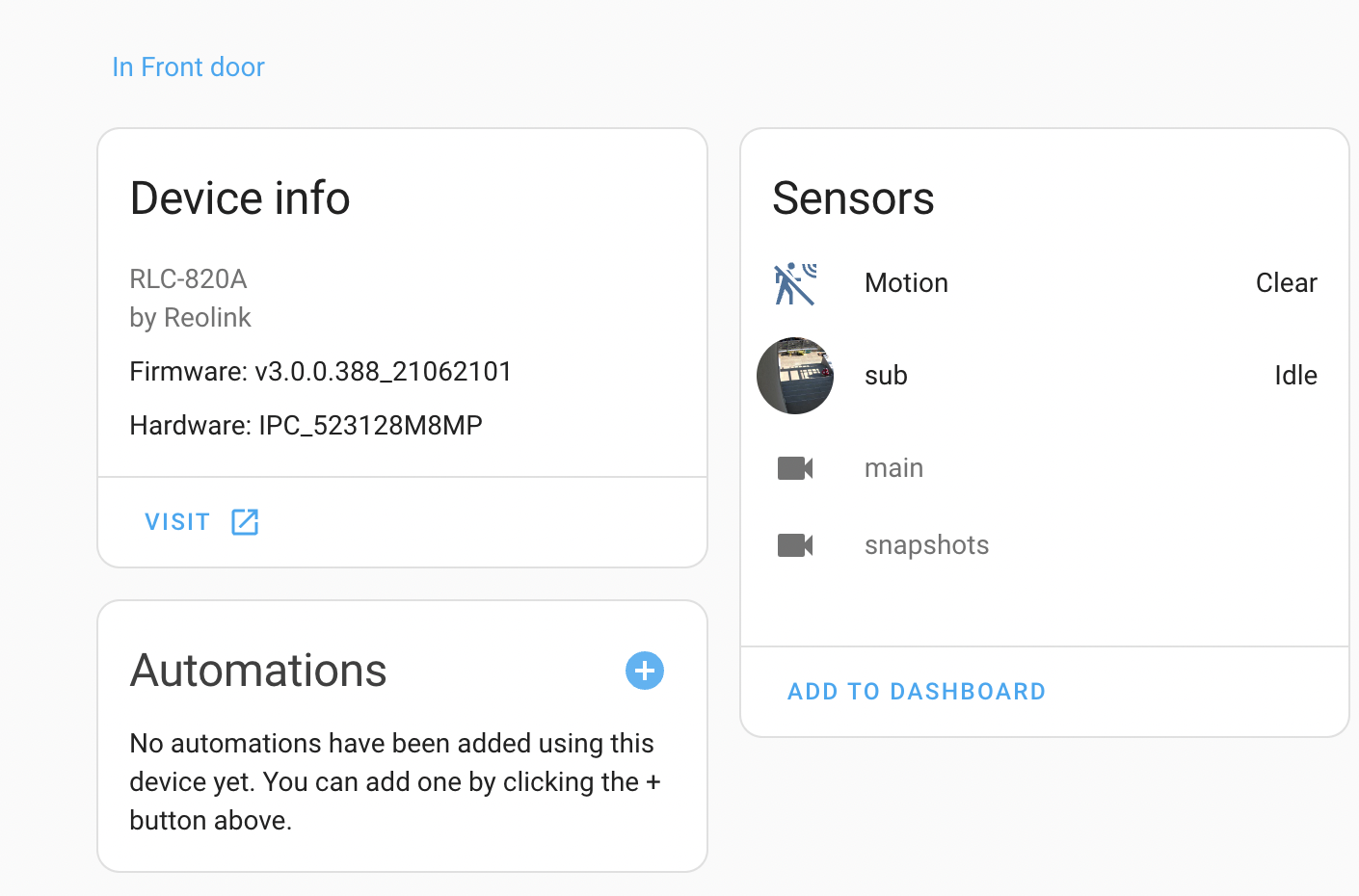Click the Motion sensor walking-person icon
Image resolution: width=1359 pixels, height=896 pixels.
794,282
